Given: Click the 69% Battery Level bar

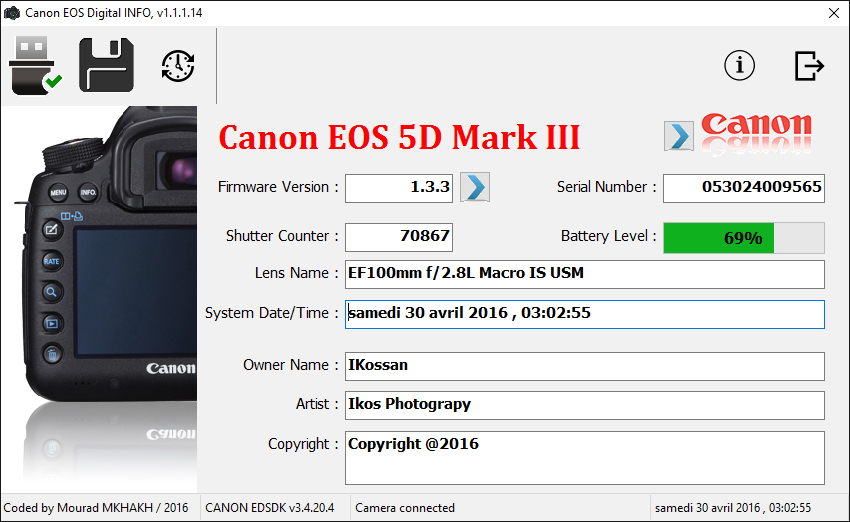Looking at the screenshot, I should point(744,238).
